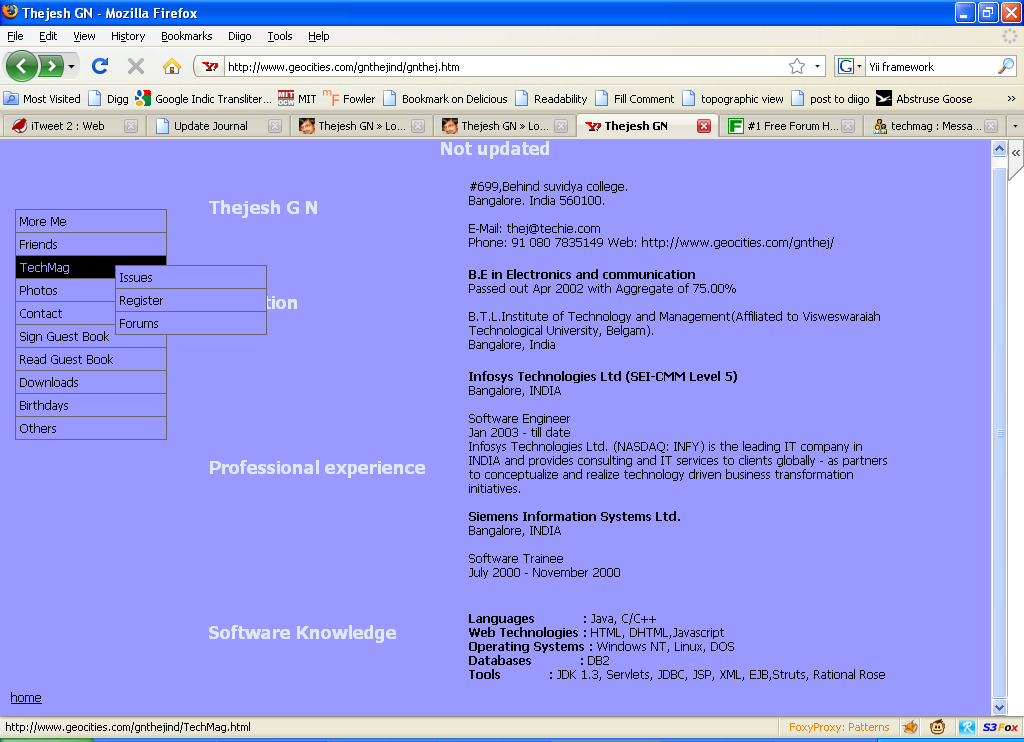Image resolution: width=1024 pixels, height=742 pixels.
Task: Switch to the techmag : Messa... tab
Action: point(935,126)
